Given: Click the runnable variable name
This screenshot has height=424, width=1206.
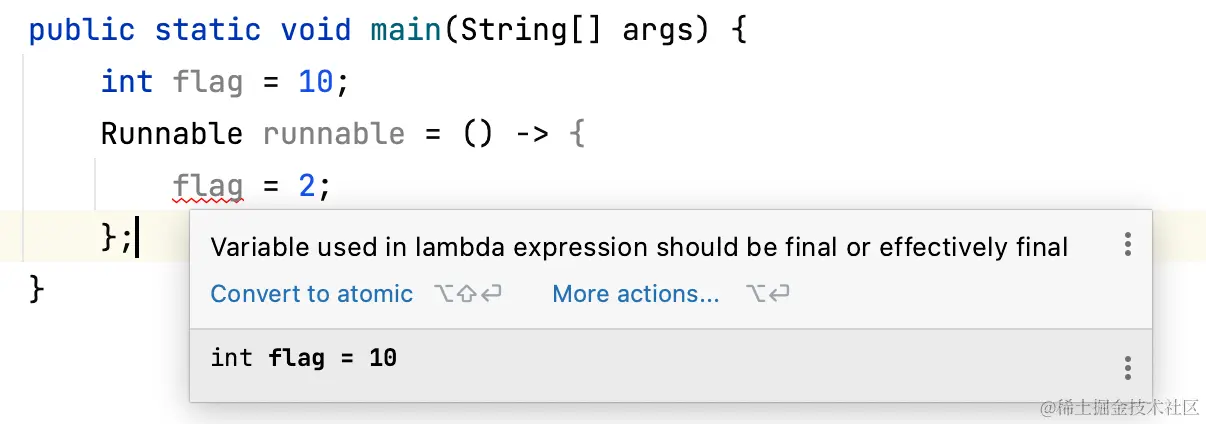Looking at the screenshot, I should point(333,134).
